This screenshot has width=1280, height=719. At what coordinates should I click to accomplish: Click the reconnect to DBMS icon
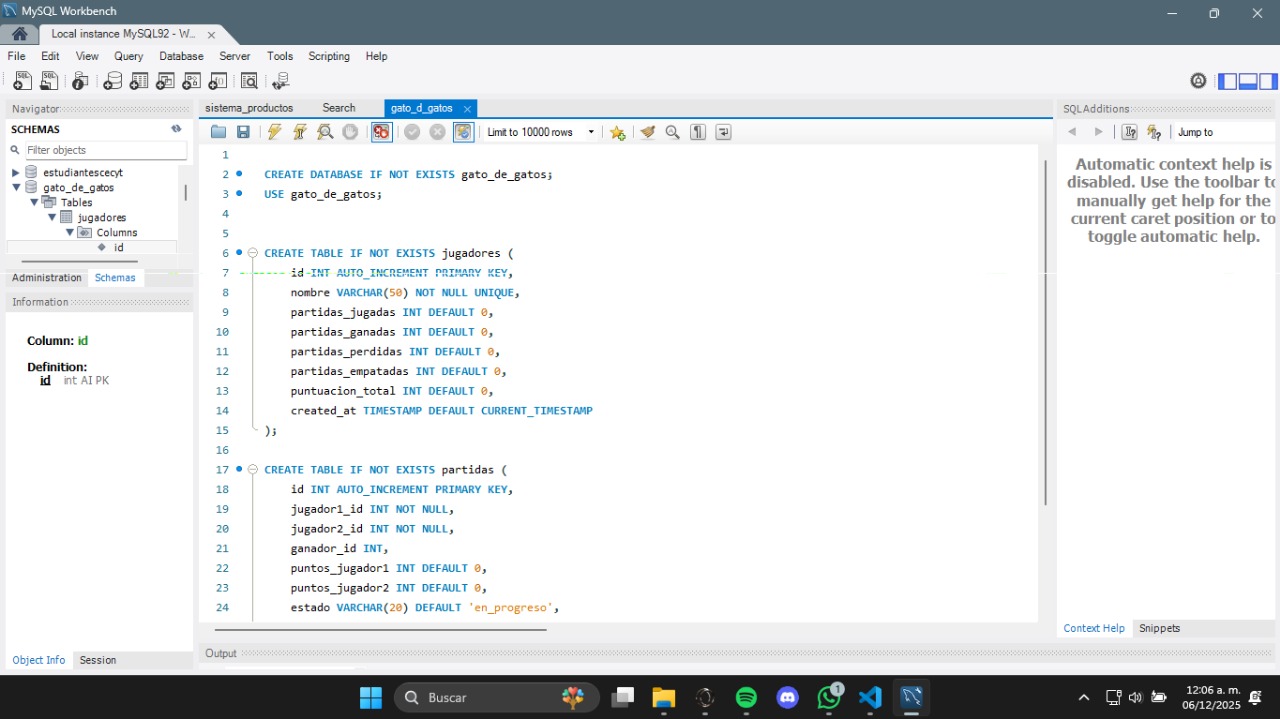pyautogui.click(x=281, y=81)
